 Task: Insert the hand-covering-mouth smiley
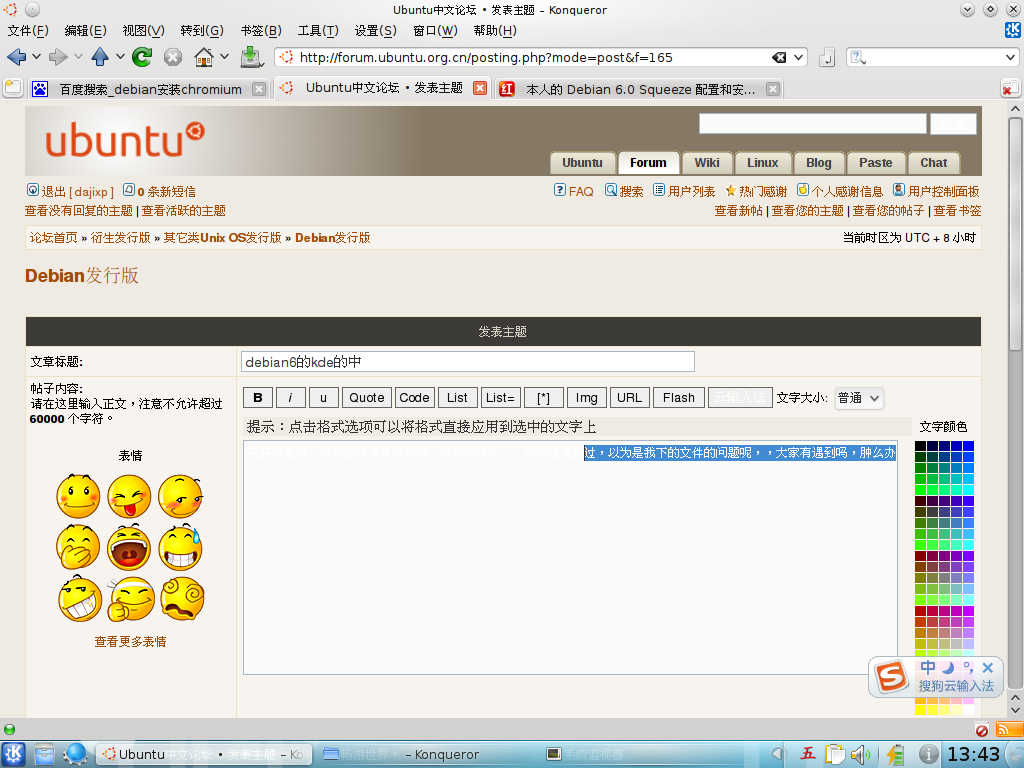[78, 547]
